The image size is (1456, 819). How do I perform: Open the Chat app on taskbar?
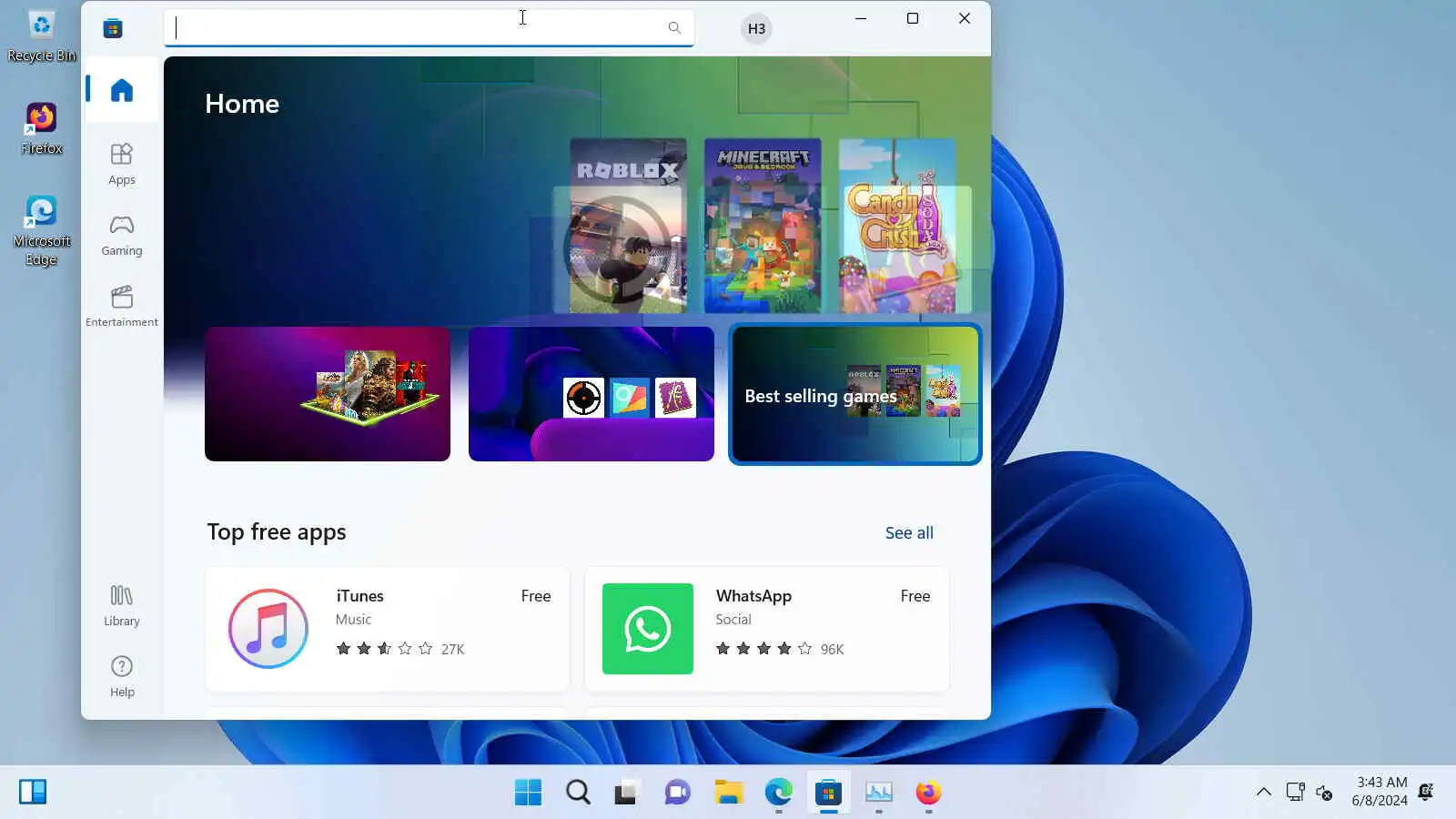click(677, 793)
